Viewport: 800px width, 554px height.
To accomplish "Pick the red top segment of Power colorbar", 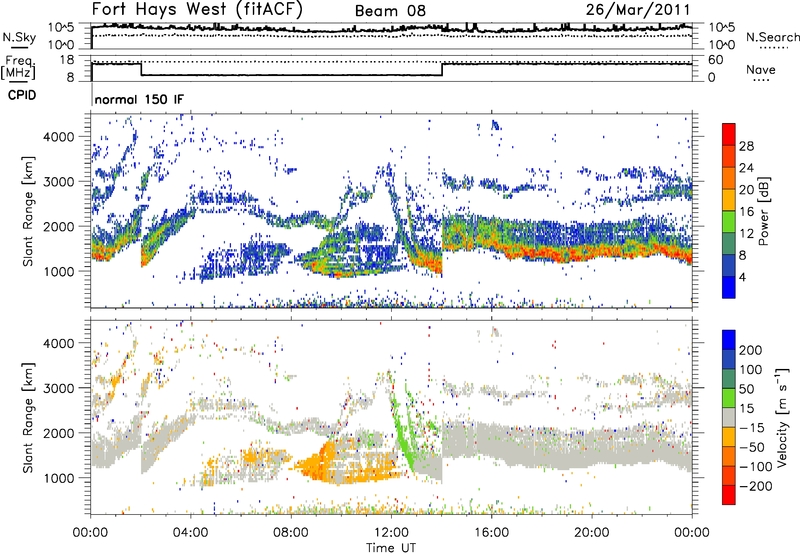I will pos(729,134).
